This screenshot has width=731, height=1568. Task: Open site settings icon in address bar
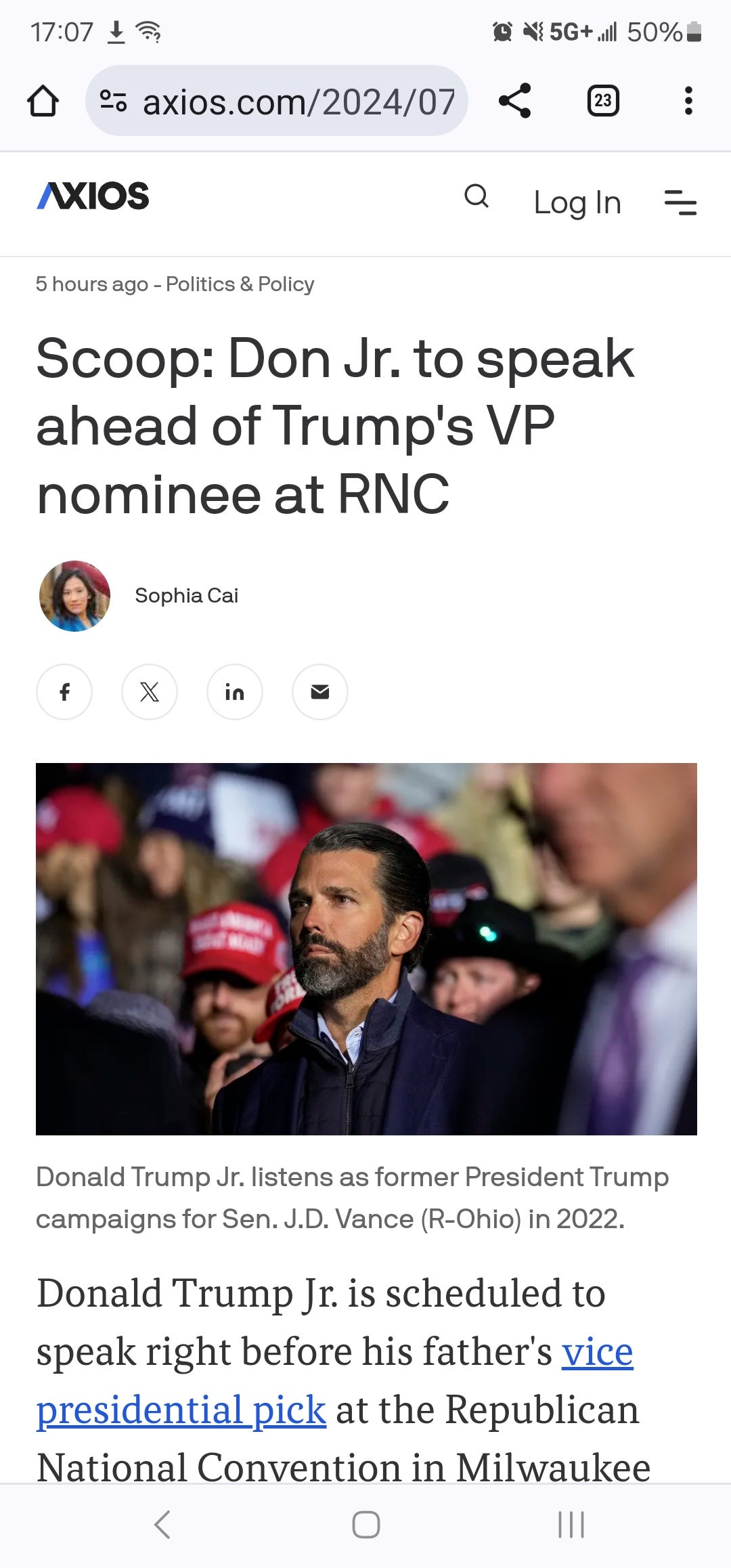click(113, 102)
